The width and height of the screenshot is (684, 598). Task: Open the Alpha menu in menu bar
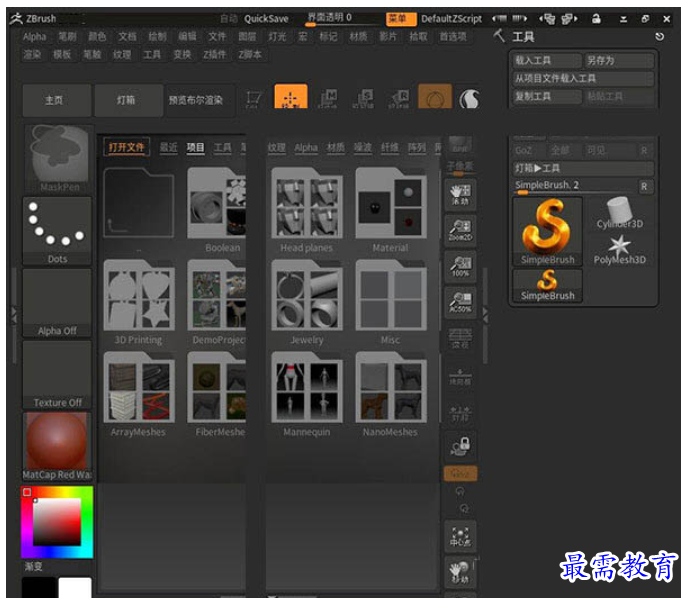(34, 36)
